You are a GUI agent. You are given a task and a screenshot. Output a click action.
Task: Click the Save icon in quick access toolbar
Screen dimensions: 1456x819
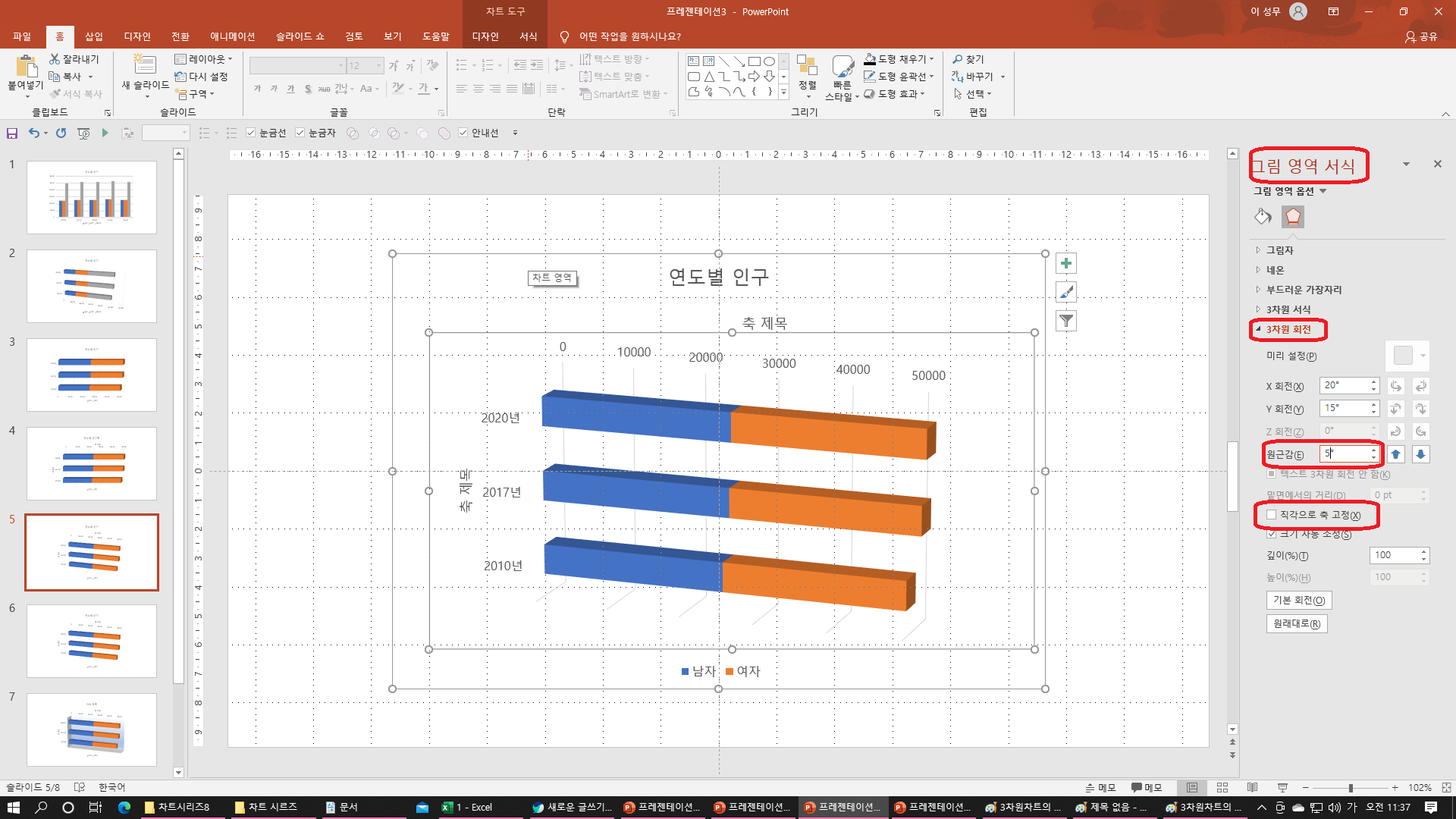[12, 133]
